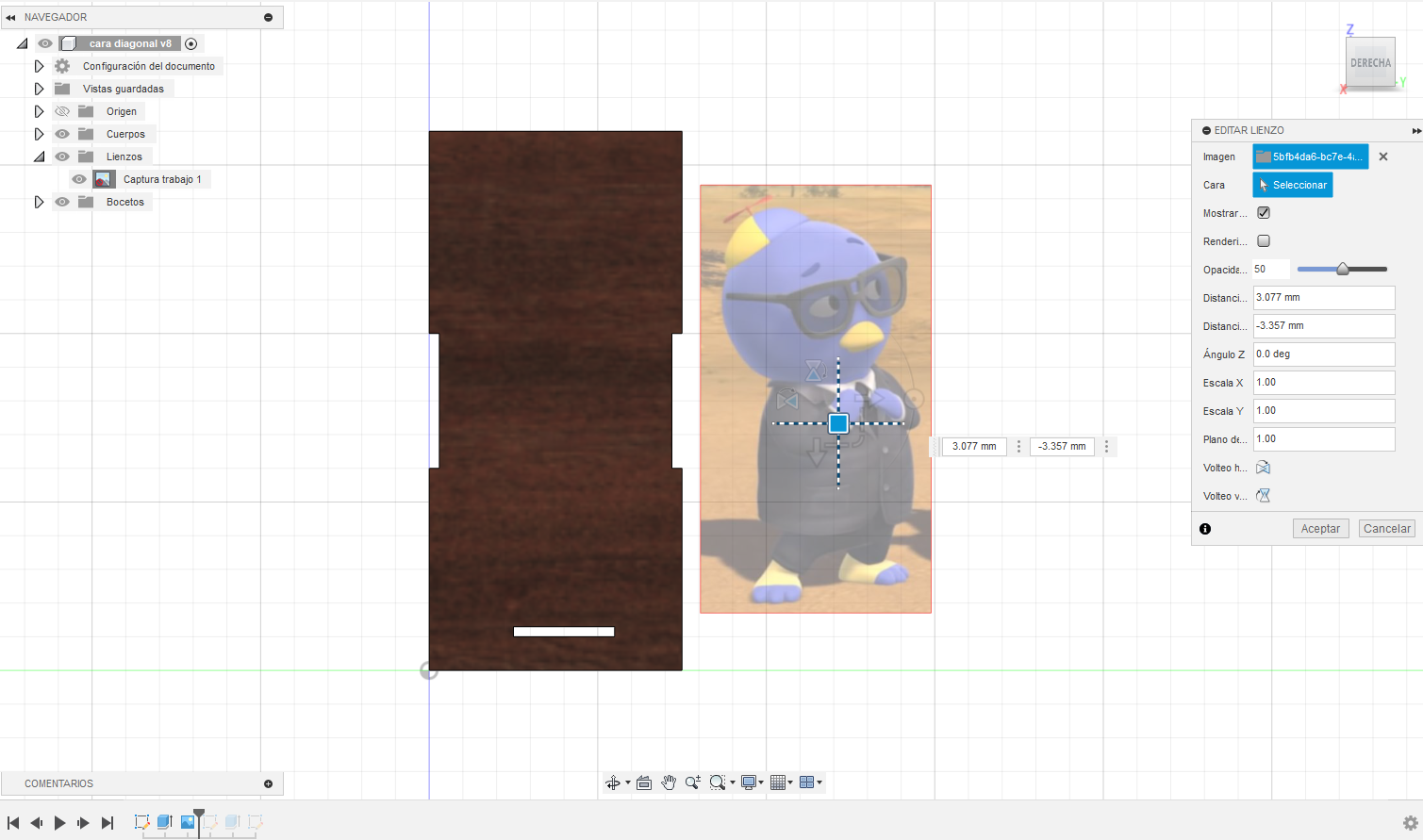Screen dimensions: 1423x840
Task: Open Configuración del documento gear icon
Action: (x=62, y=66)
